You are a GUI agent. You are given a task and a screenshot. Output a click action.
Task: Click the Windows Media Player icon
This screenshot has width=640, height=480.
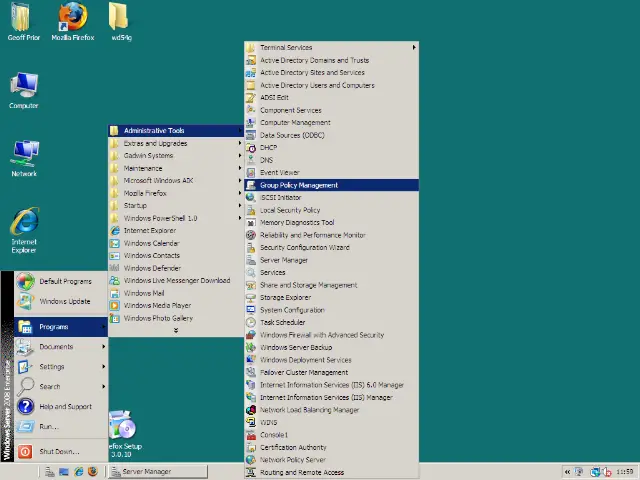(115, 306)
